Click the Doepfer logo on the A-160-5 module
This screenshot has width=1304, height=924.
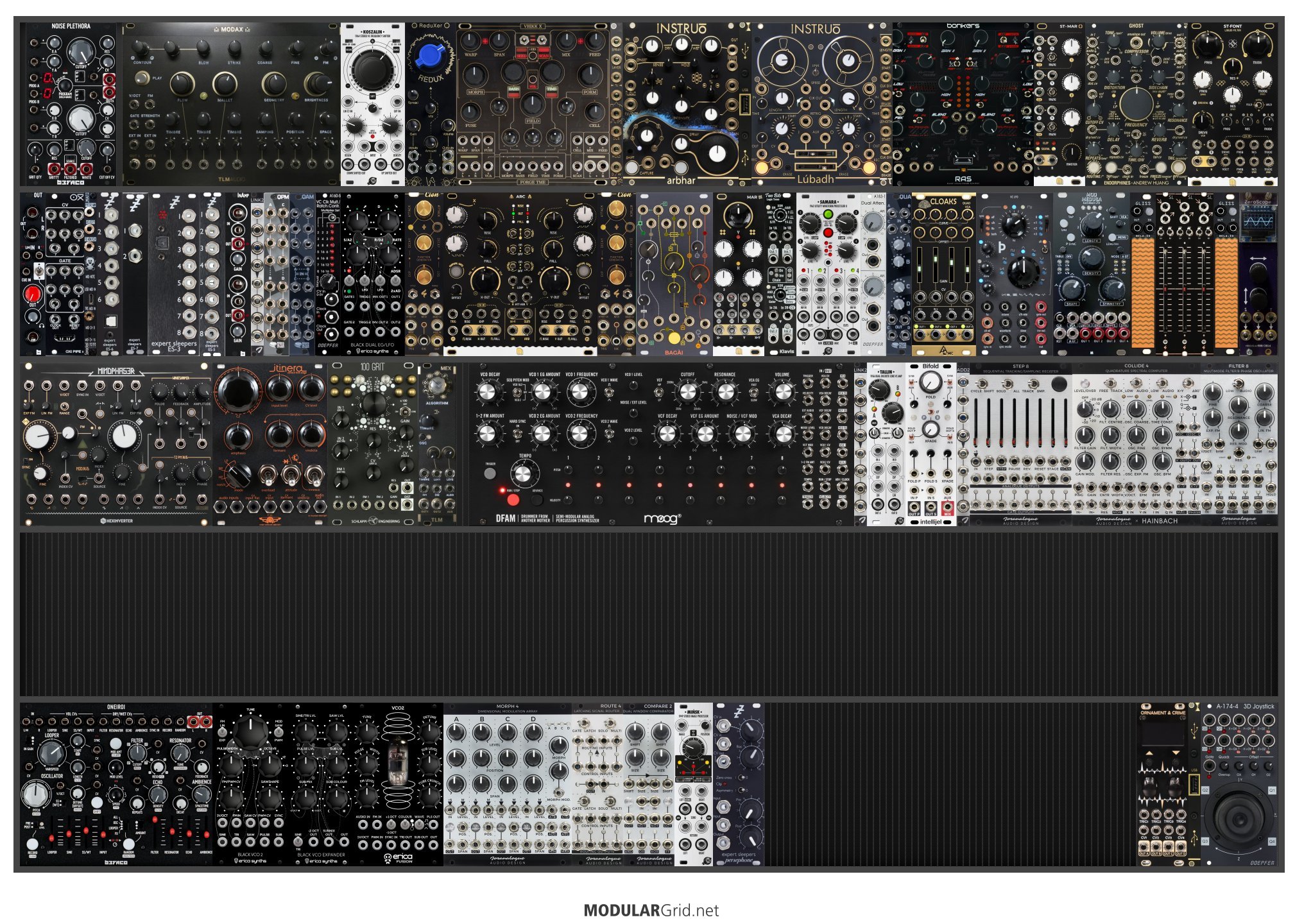(x=327, y=345)
